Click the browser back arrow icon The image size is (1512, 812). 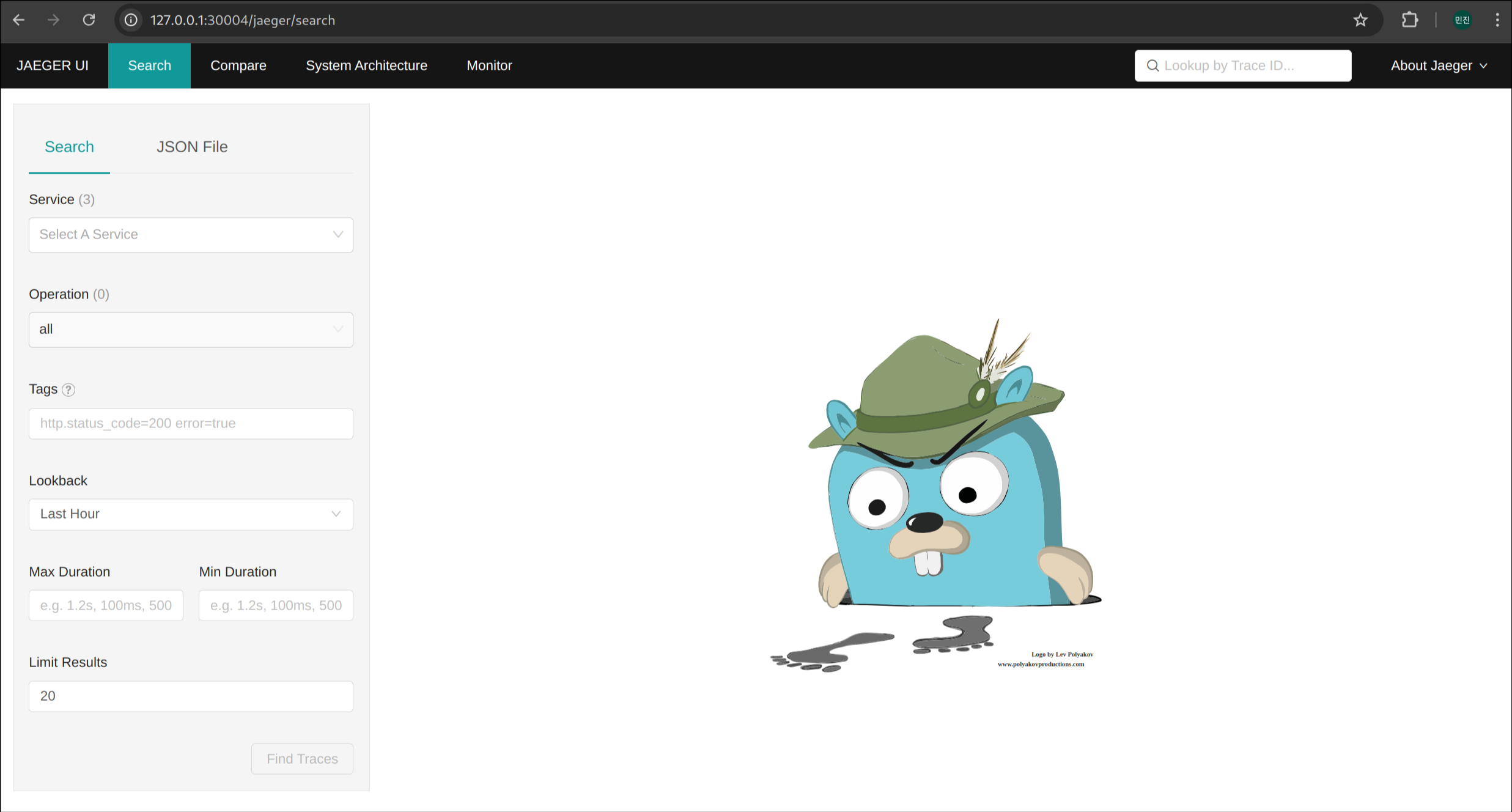[18, 20]
